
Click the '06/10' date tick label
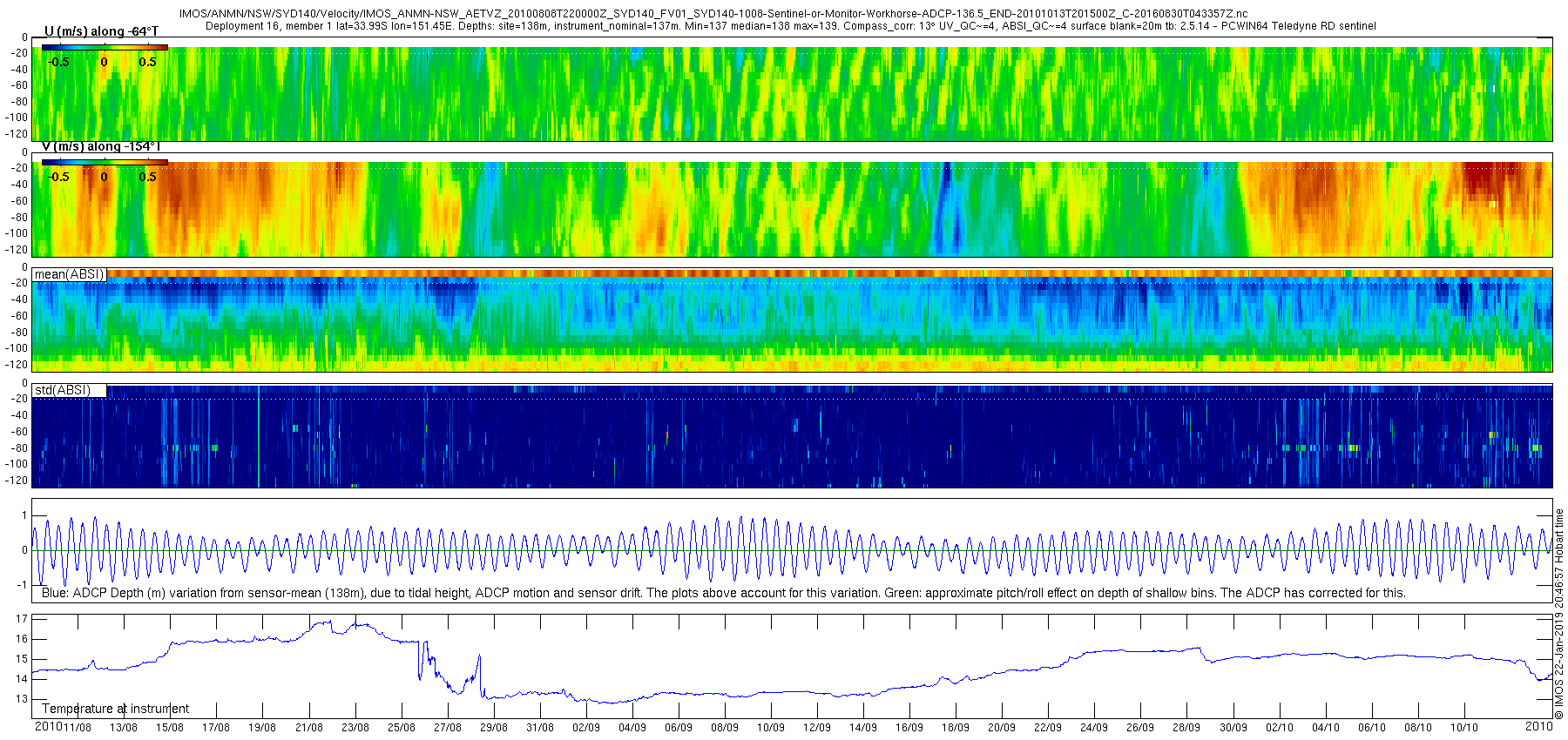[x=1371, y=728]
